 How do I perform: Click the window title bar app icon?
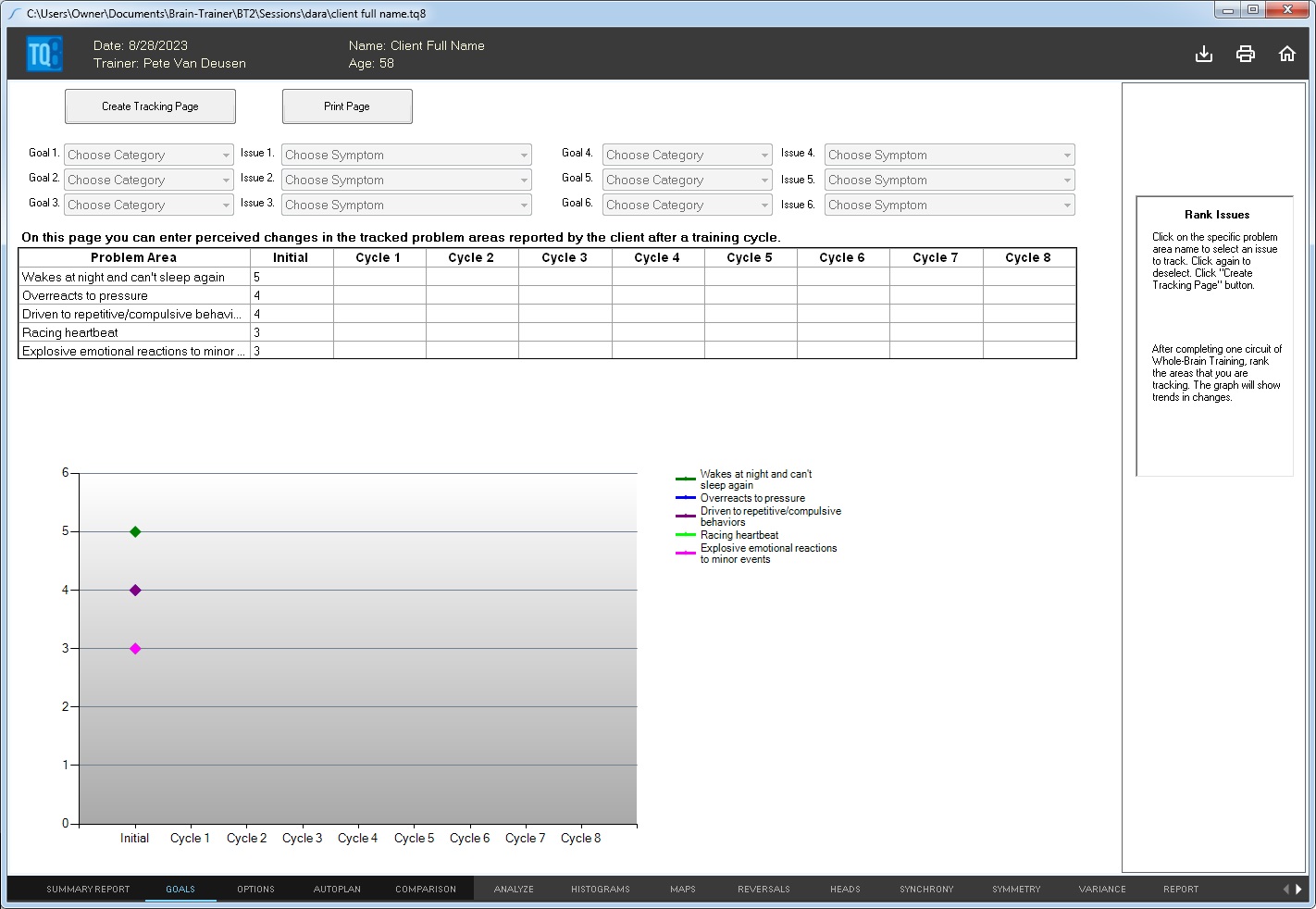(x=15, y=14)
